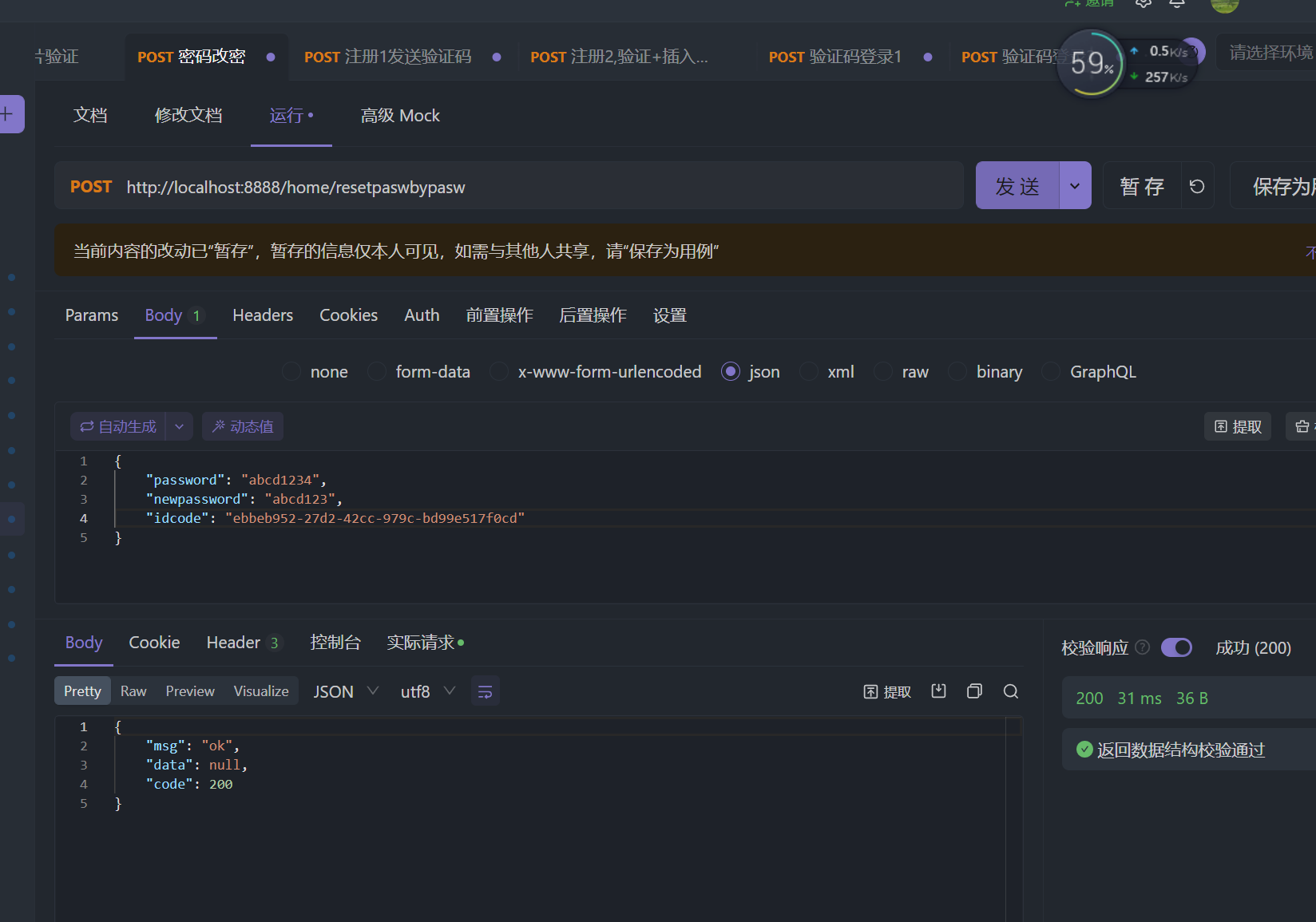This screenshot has width=1316, height=922.
Task: Click the 保存为用例 button
Action: tap(1279, 186)
